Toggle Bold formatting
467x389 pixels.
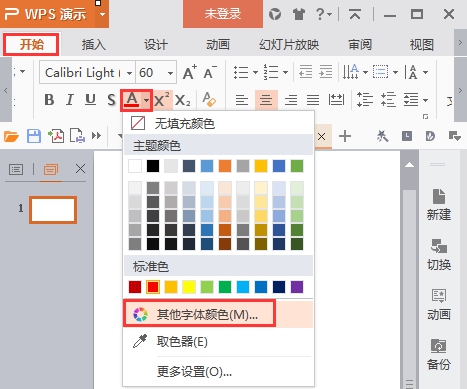click(49, 100)
